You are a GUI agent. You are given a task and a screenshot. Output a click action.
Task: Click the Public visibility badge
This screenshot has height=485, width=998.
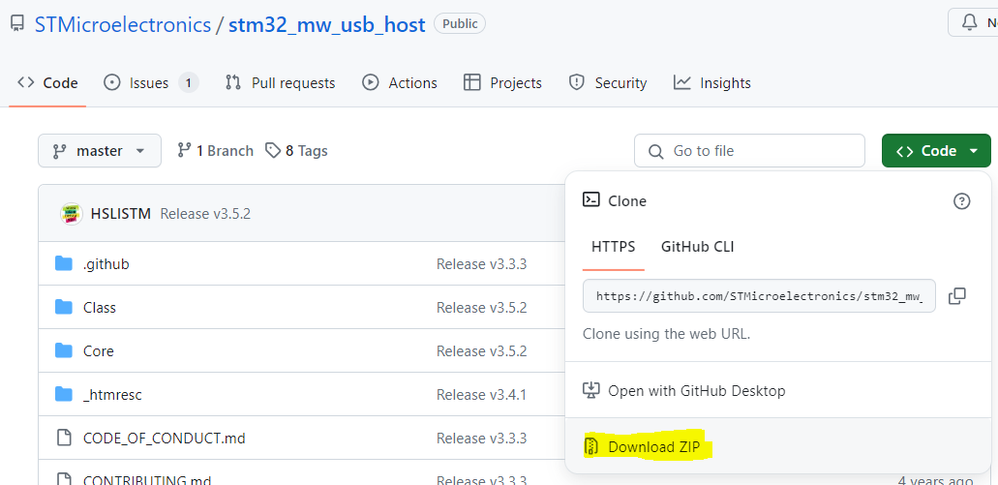pyautogui.click(x=460, y=24)
